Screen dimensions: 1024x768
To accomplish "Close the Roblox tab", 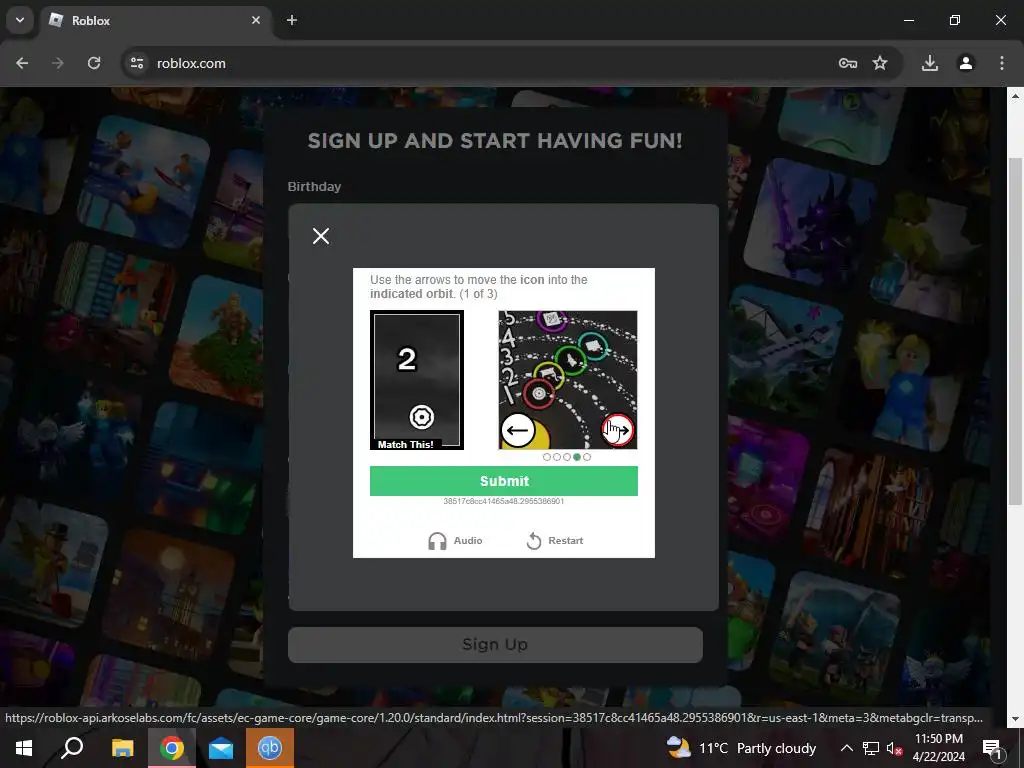I will (256, 20).
